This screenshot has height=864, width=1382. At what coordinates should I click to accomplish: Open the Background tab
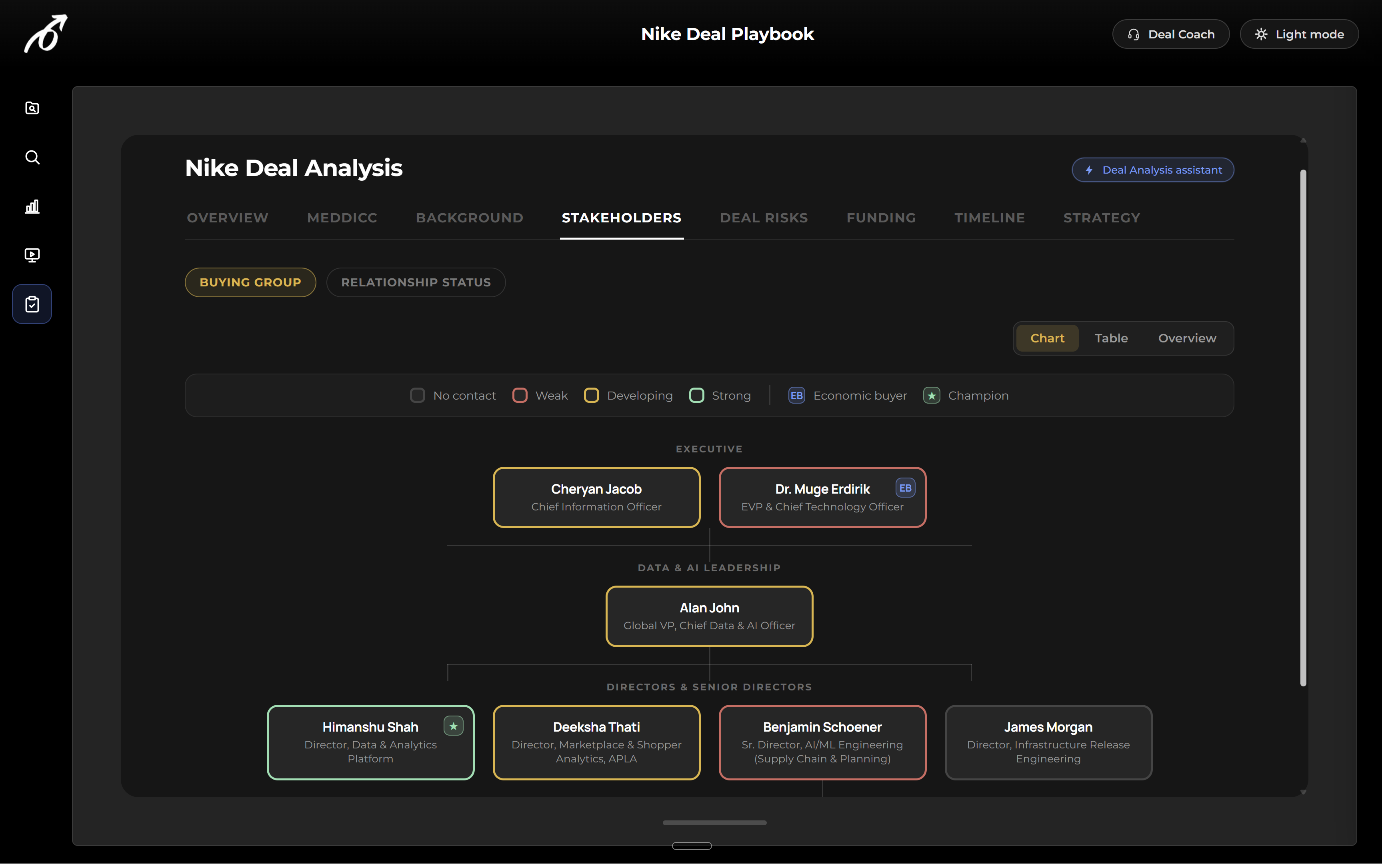[470, 217]
